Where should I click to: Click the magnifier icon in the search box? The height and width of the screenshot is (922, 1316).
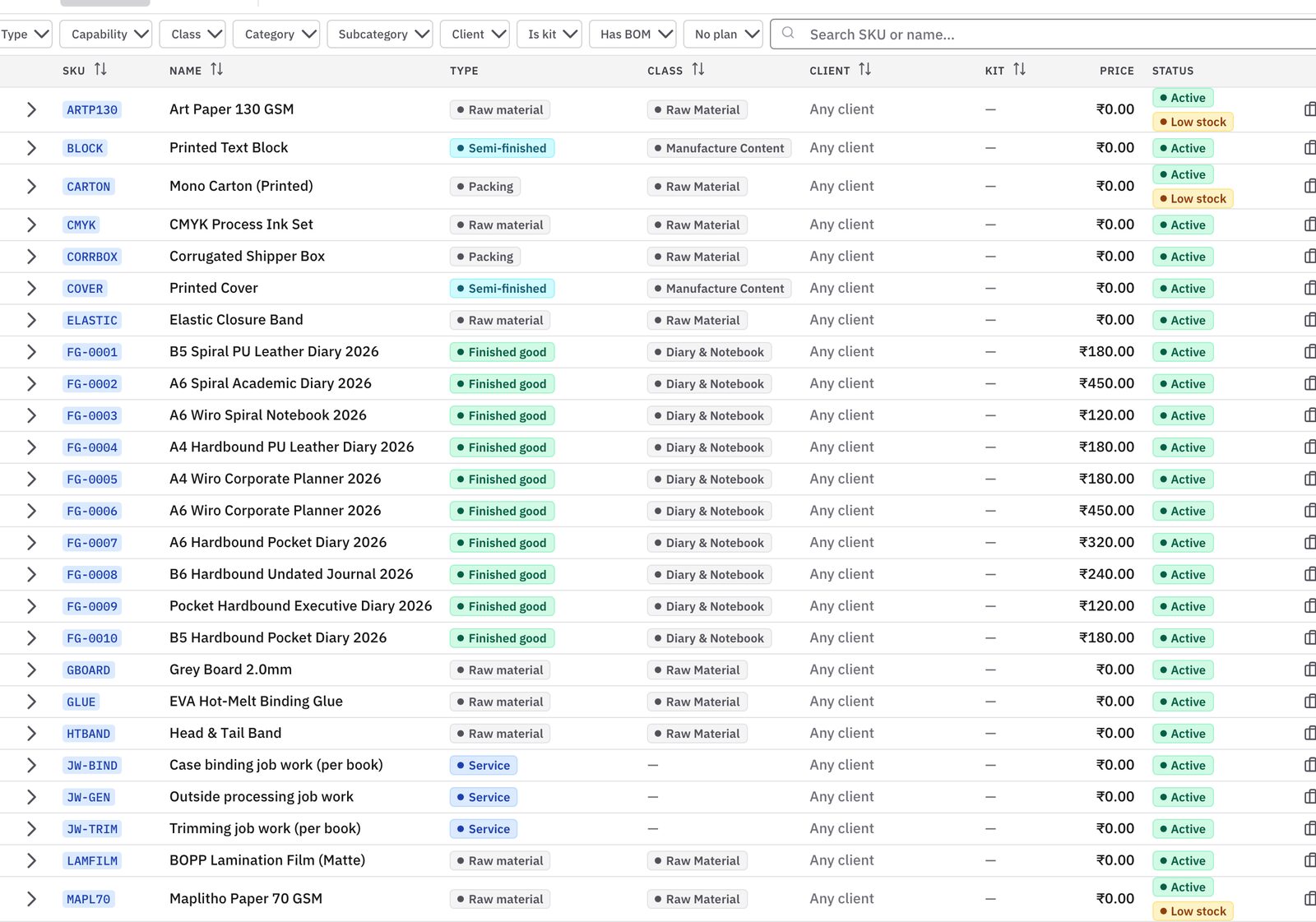click(788, 34)
